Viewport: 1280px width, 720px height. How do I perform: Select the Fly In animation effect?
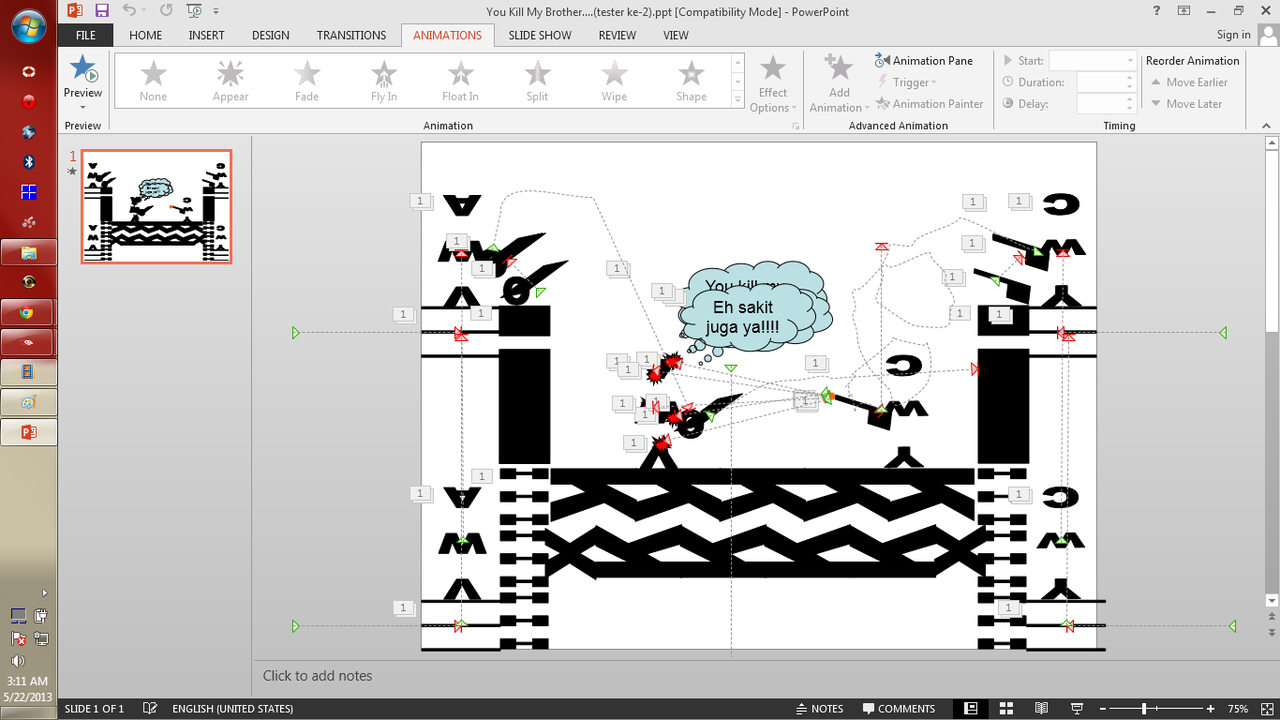point(384,80)
